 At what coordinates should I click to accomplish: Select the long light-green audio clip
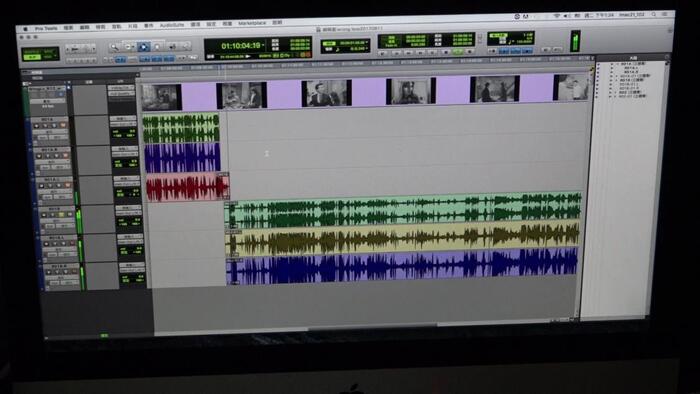[x=403, y=210]
